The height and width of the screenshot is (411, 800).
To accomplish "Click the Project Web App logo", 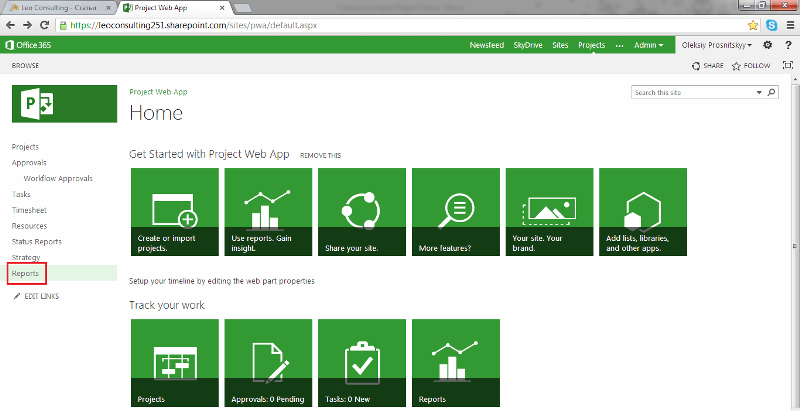I will pos(64,104).
